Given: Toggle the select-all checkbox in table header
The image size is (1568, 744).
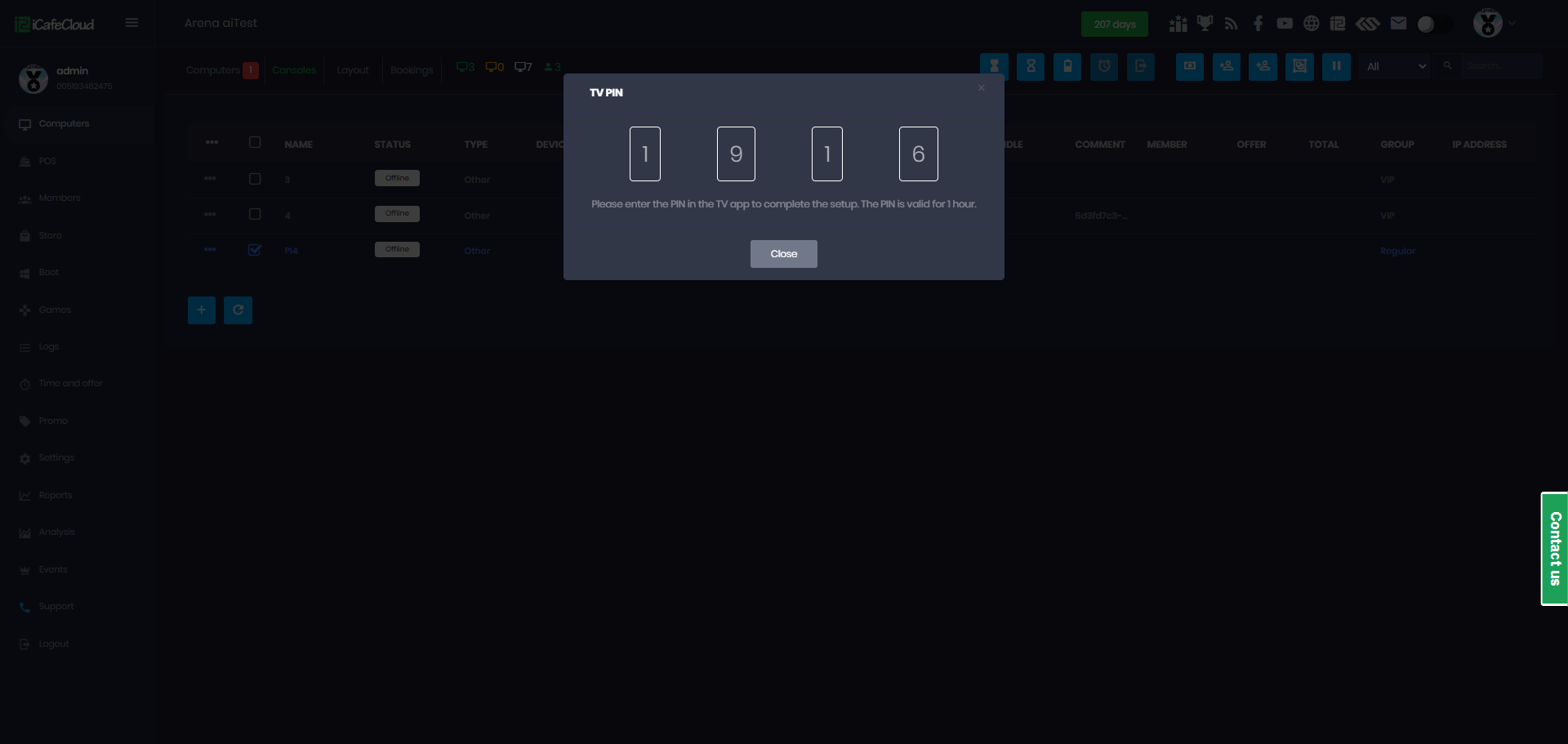Looking at the screenshot, I should (255, 142).
